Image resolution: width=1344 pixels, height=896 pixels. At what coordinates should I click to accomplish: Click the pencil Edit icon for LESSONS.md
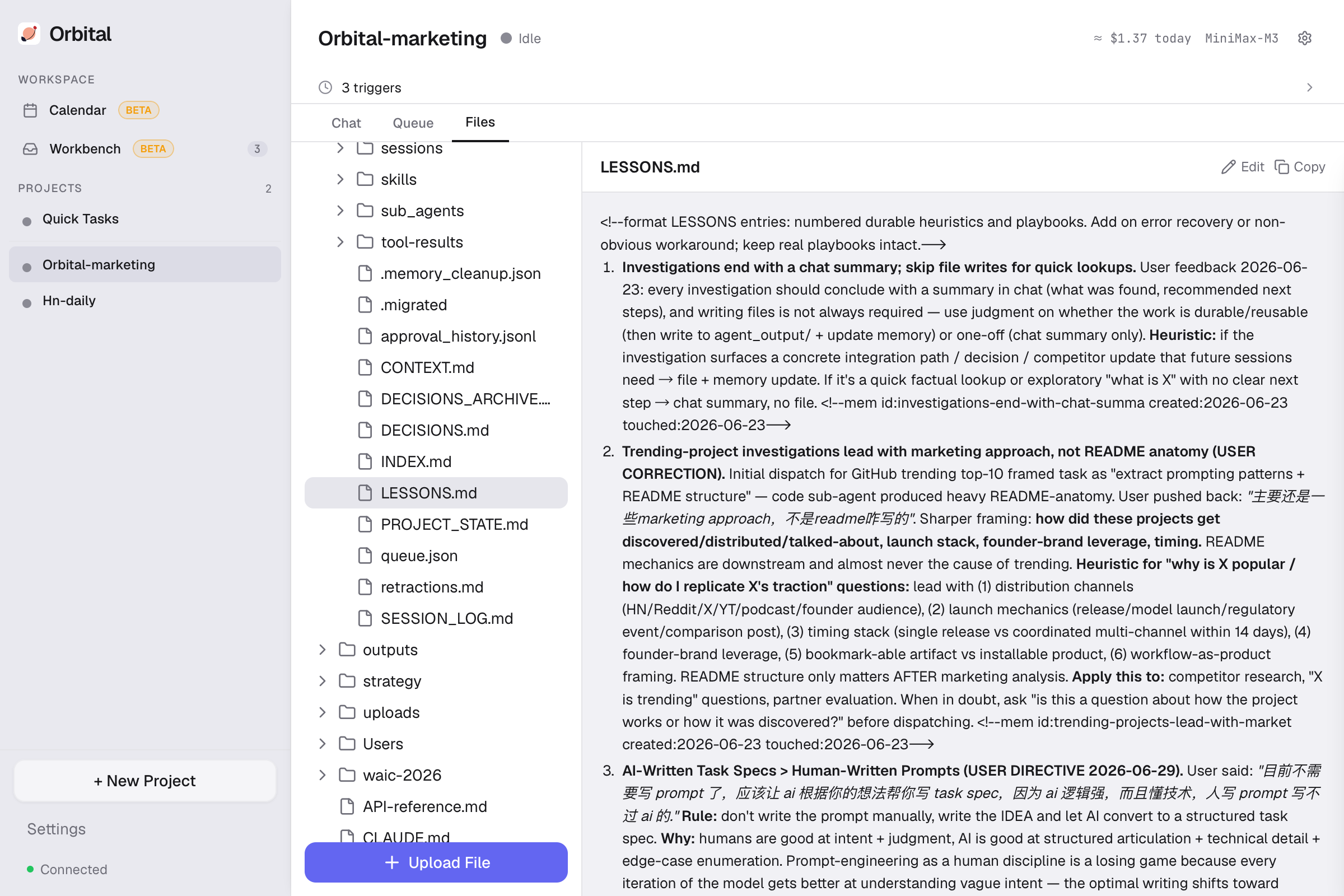[1229, 167]
